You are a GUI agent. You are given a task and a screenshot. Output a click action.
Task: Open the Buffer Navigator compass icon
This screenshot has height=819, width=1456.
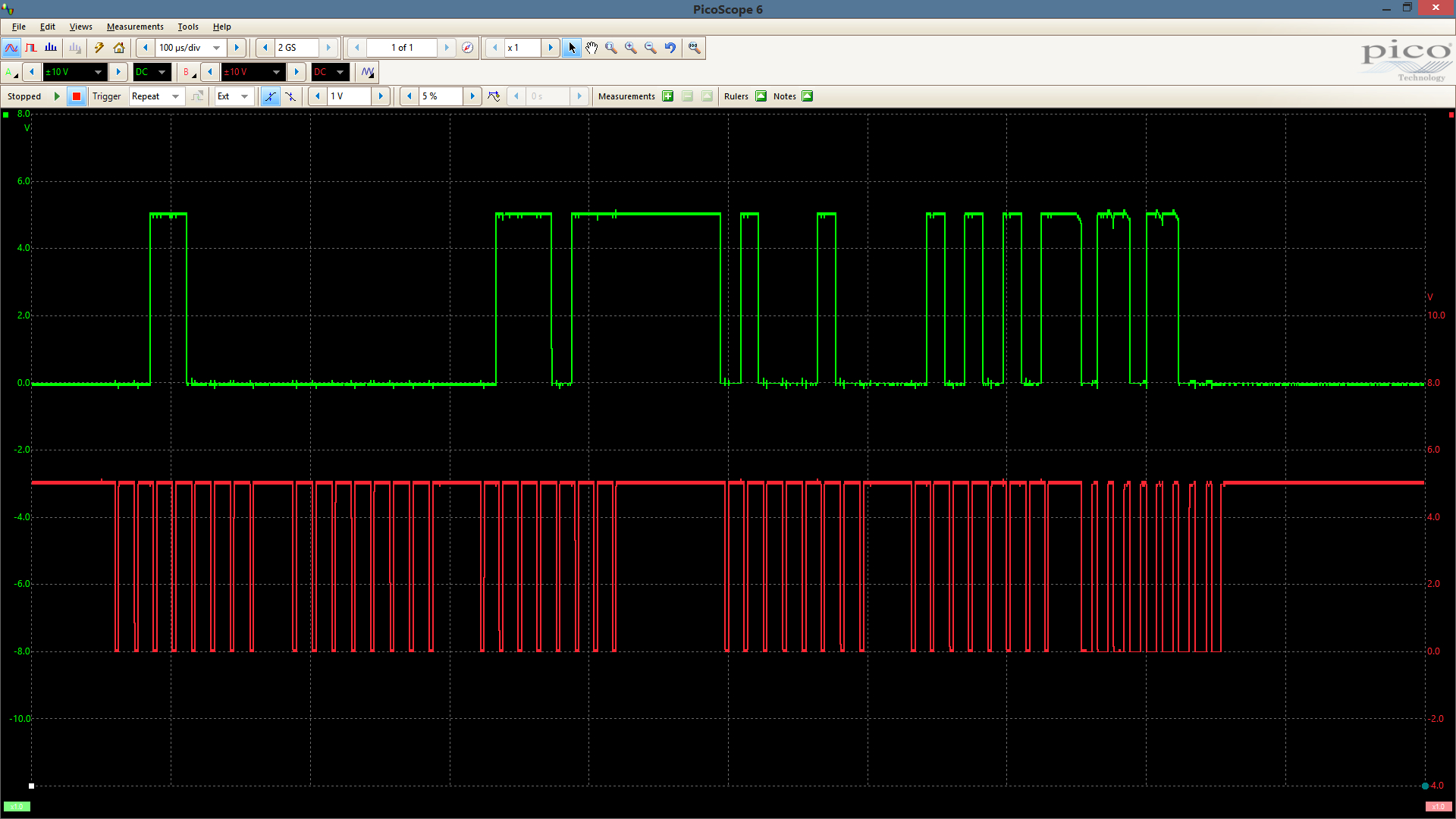(x=468, y=48)
